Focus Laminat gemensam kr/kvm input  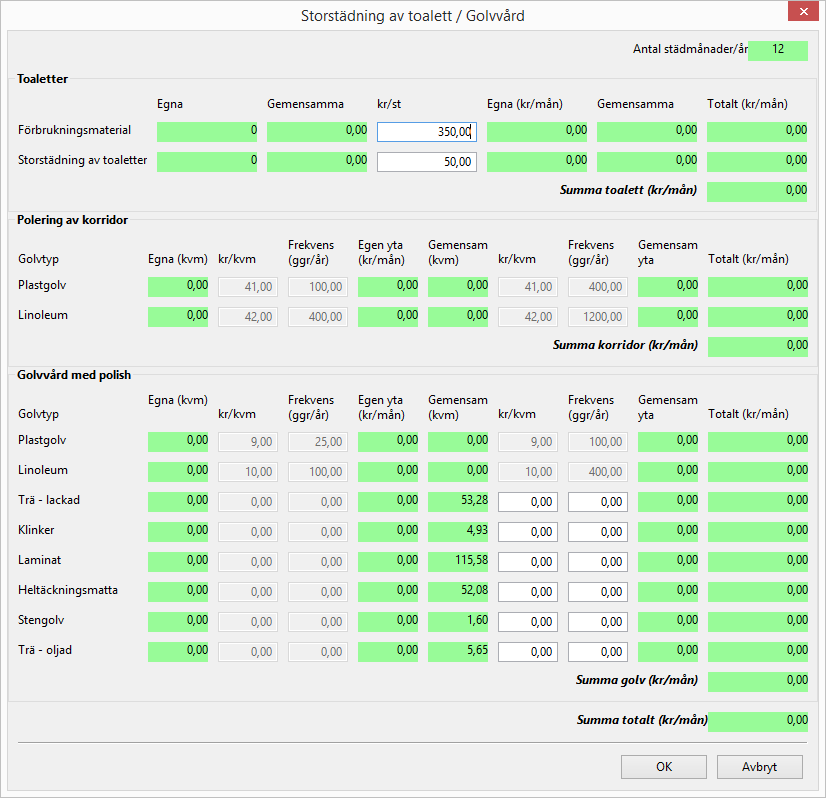pyautogui.click(x=528, y=561)
